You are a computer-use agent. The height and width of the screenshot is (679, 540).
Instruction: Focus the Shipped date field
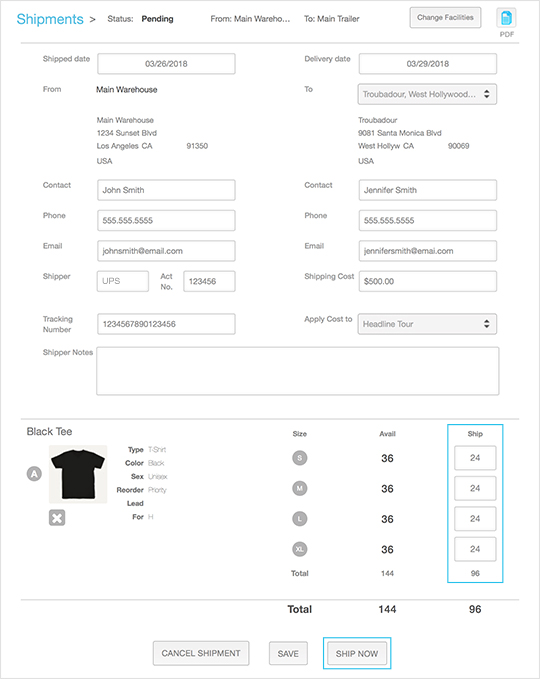point(166,64)
